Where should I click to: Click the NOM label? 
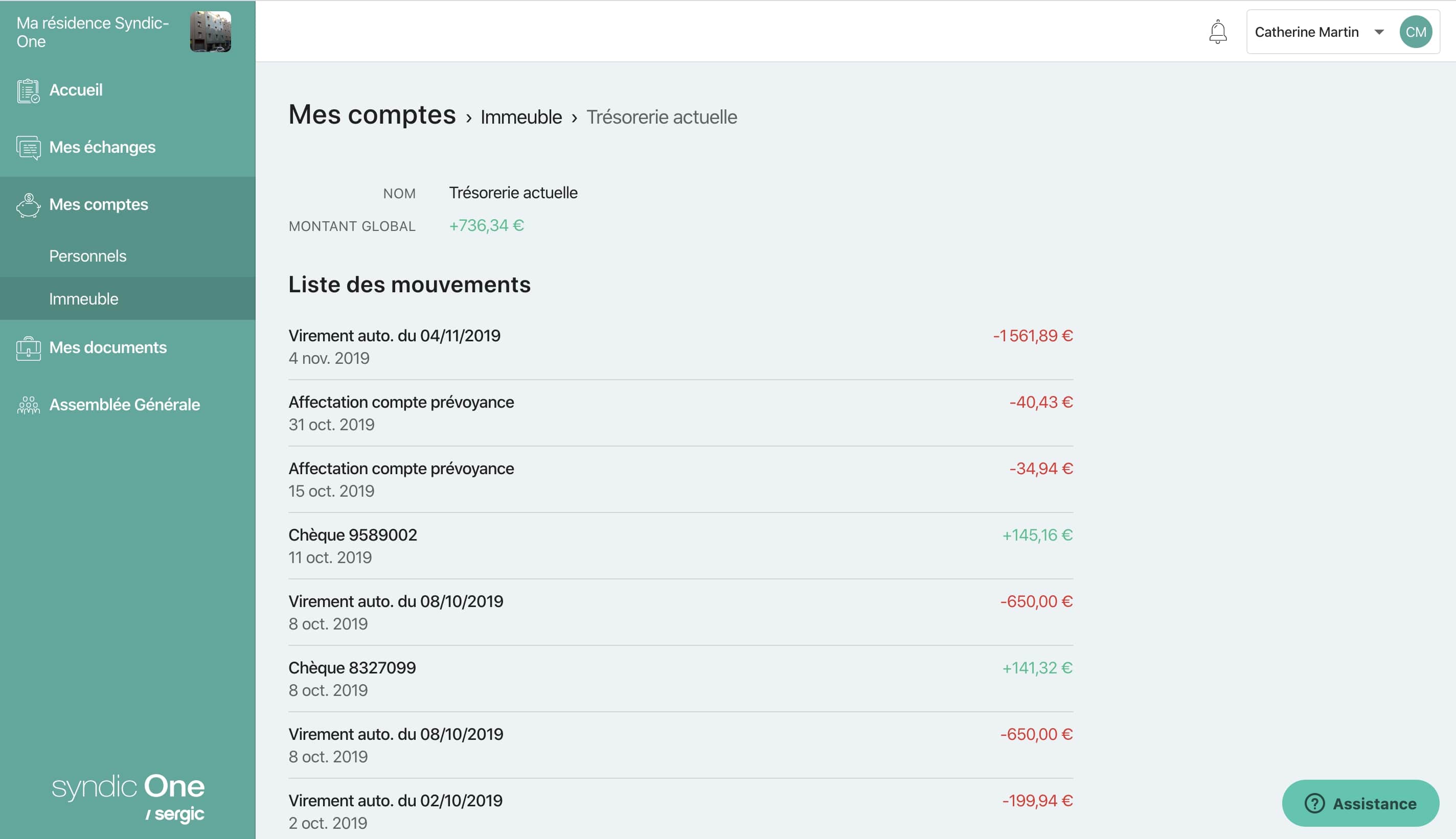tap(399, 194)
